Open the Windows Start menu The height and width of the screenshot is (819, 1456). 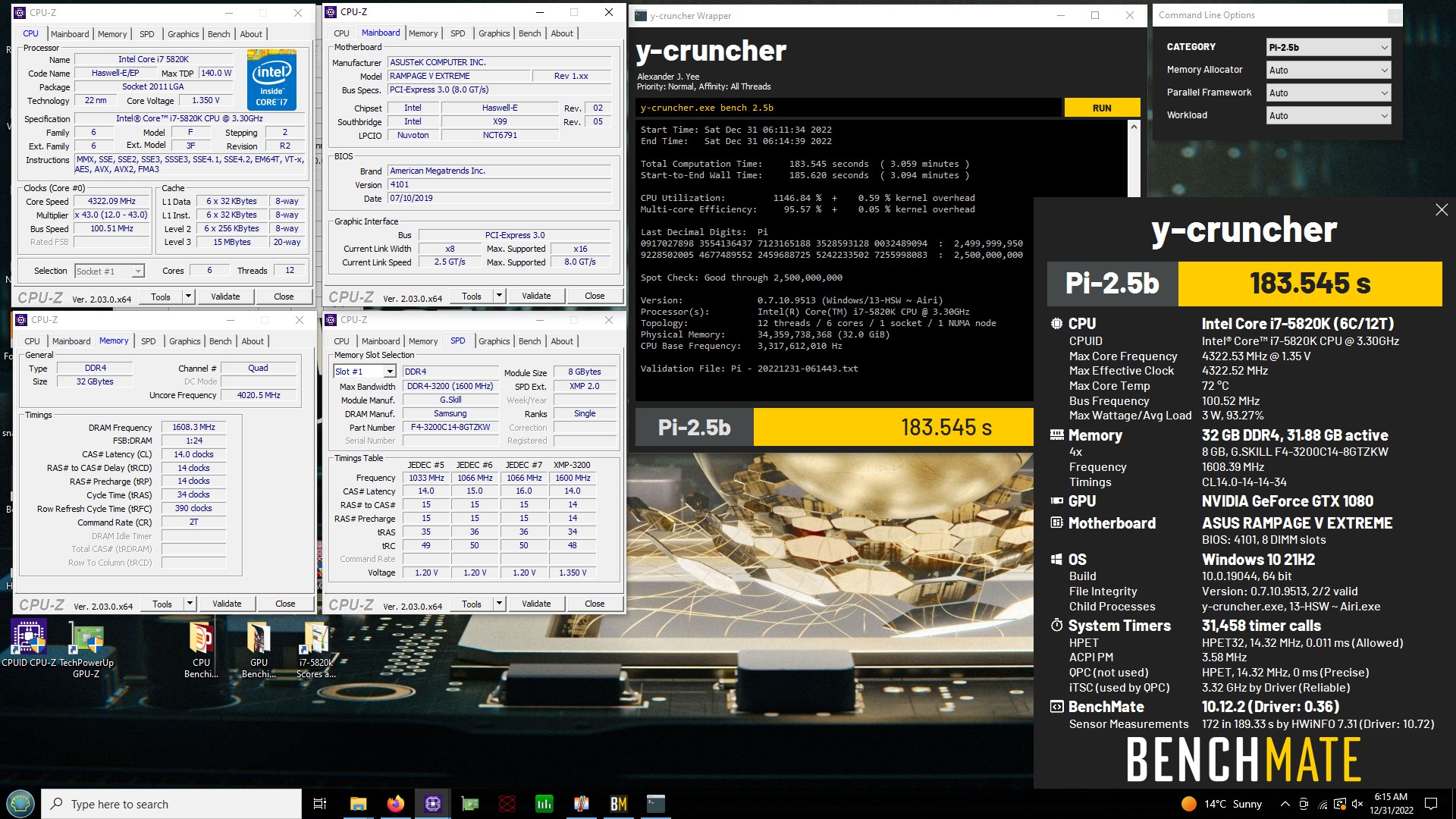[x=20, y=804]
